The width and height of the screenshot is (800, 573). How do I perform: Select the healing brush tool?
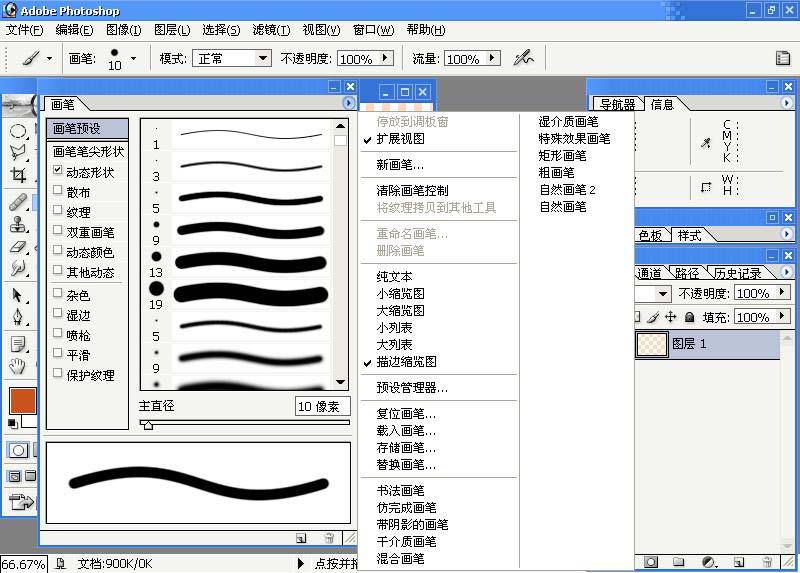(18, 203)
